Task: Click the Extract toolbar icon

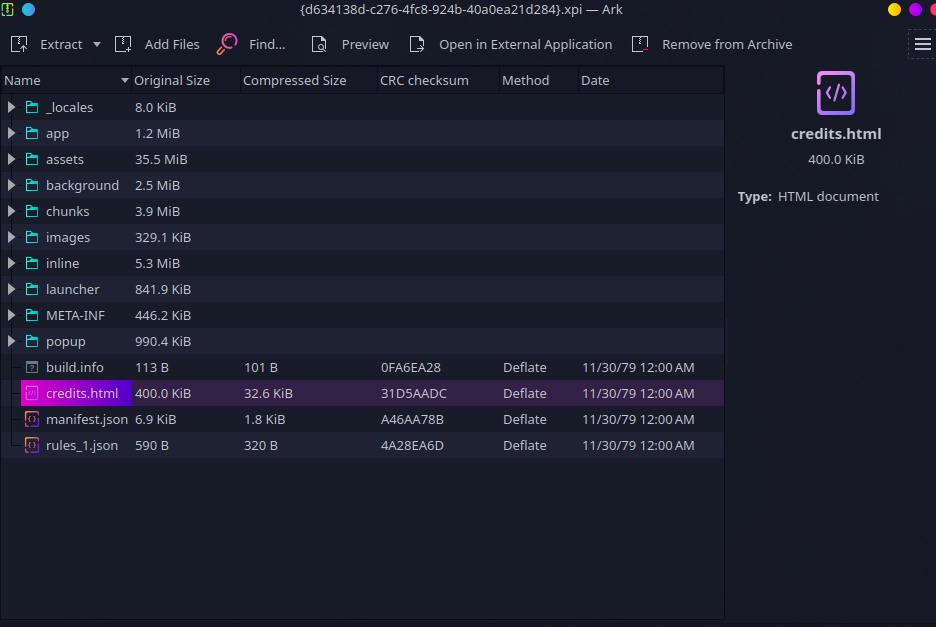Action: pos(19,44)
